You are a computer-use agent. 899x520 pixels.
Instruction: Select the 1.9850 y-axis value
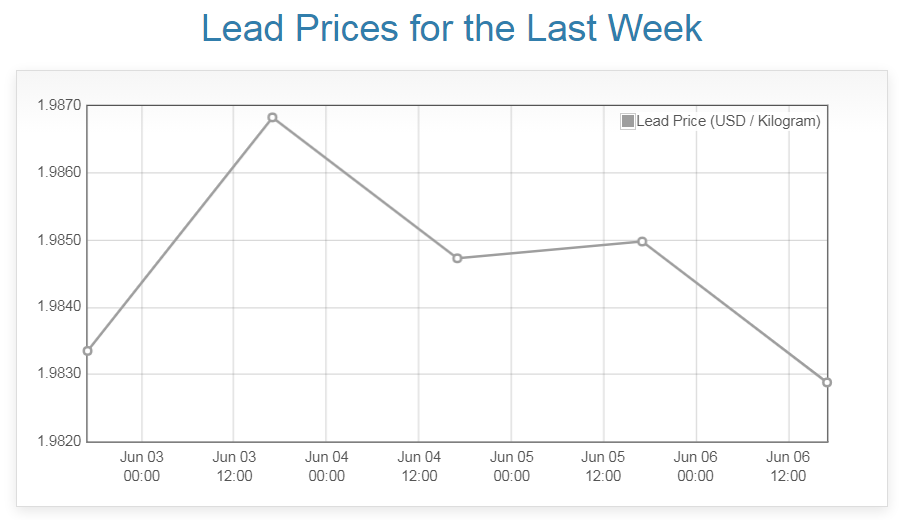(59, 240)
